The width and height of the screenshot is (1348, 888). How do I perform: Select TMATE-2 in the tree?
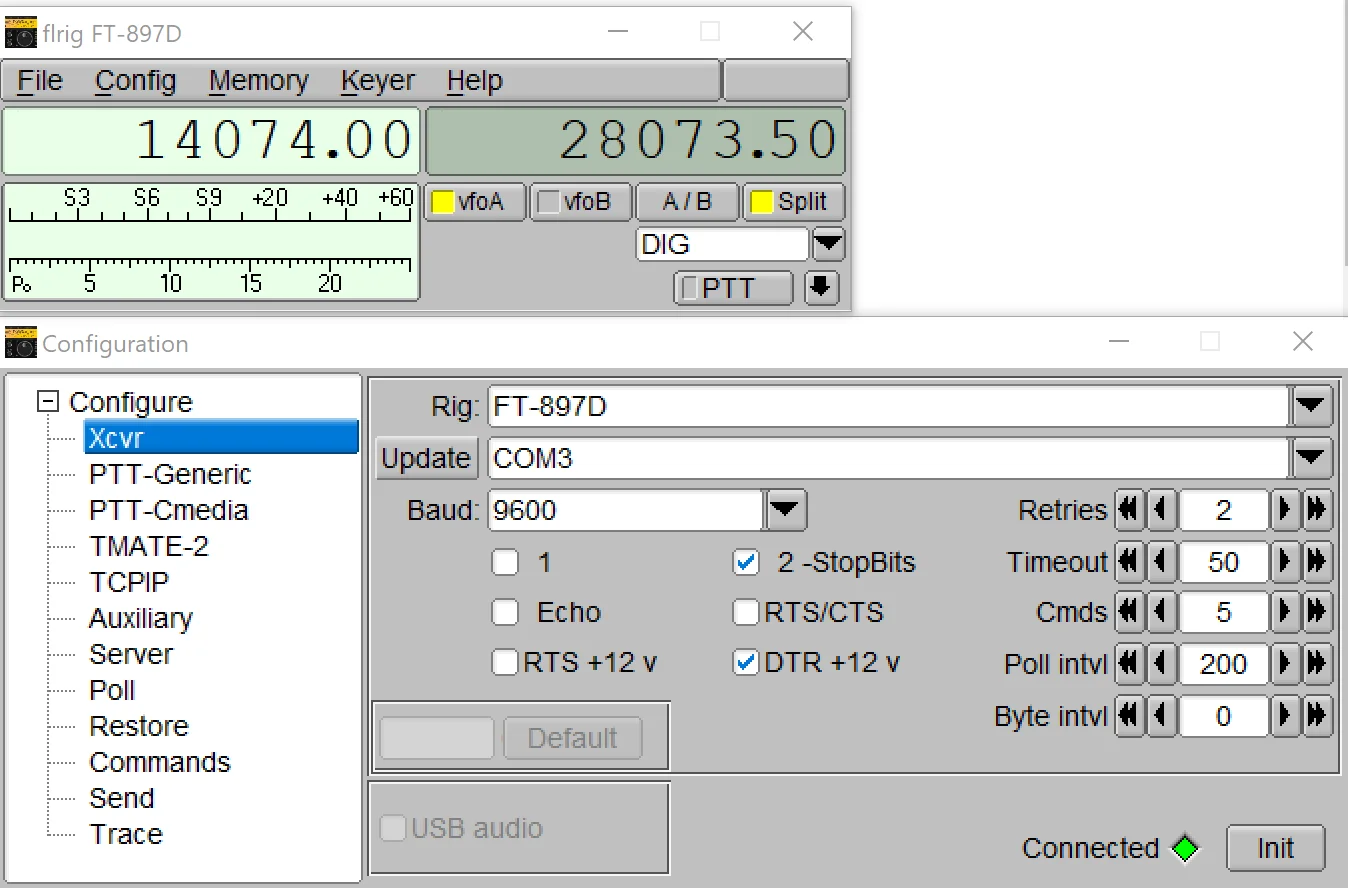pyautogui.click(x=149, y=546)
